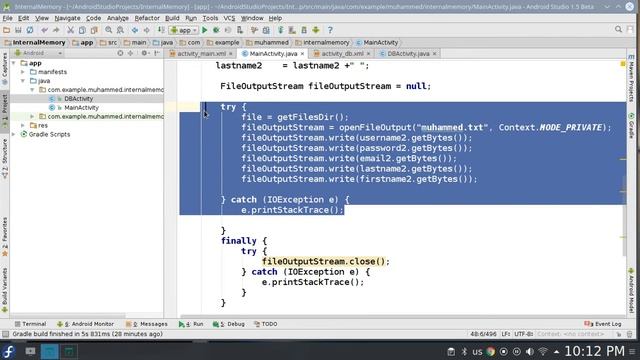
Task: Click the muhammed breadcrumb folder
Action: tap(267, 42)
